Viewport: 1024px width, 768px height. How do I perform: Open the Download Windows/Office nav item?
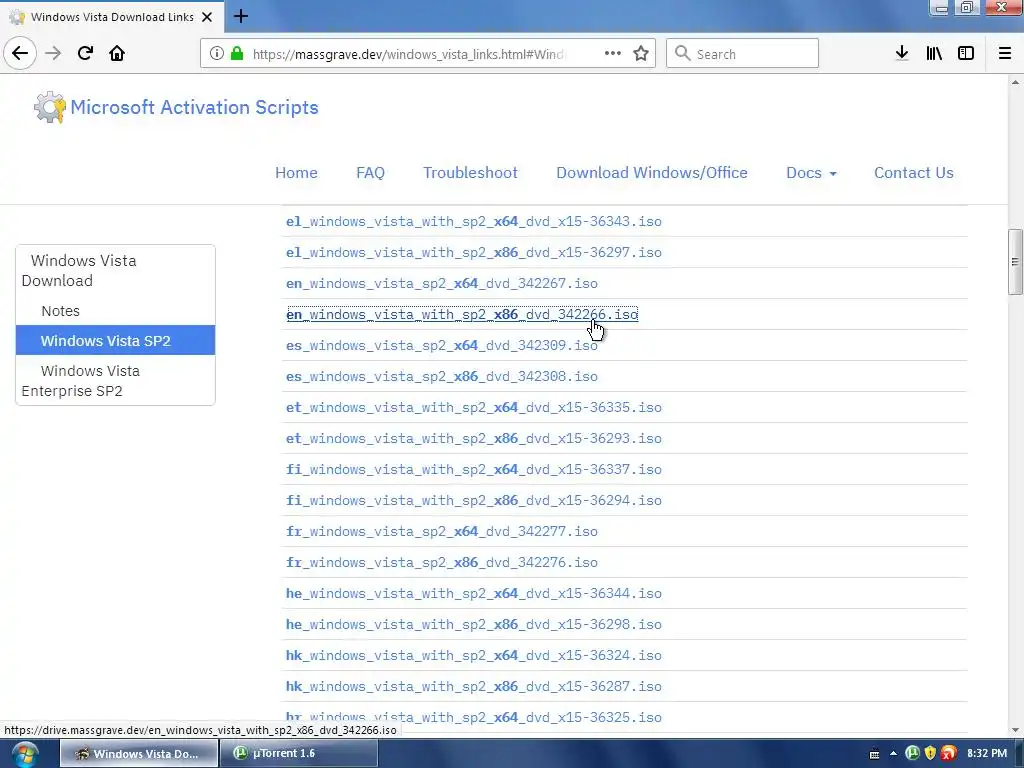point(652,172)
